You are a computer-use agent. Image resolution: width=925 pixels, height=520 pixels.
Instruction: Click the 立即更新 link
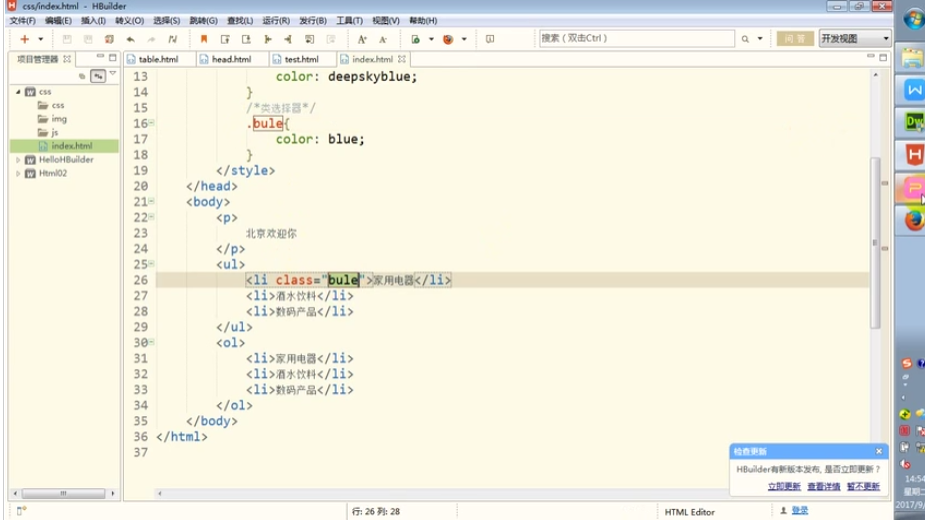784,486
